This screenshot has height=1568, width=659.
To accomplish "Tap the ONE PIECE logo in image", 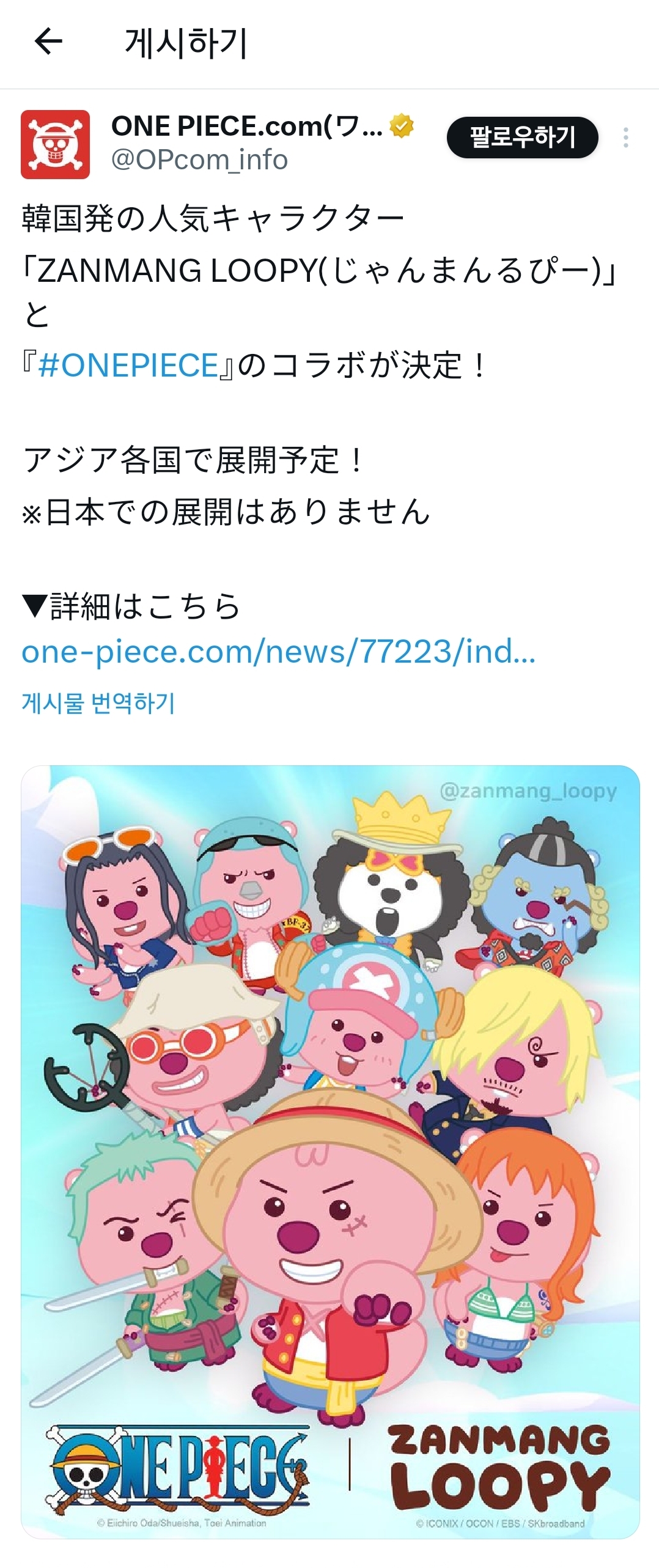I will point(177,1472).
